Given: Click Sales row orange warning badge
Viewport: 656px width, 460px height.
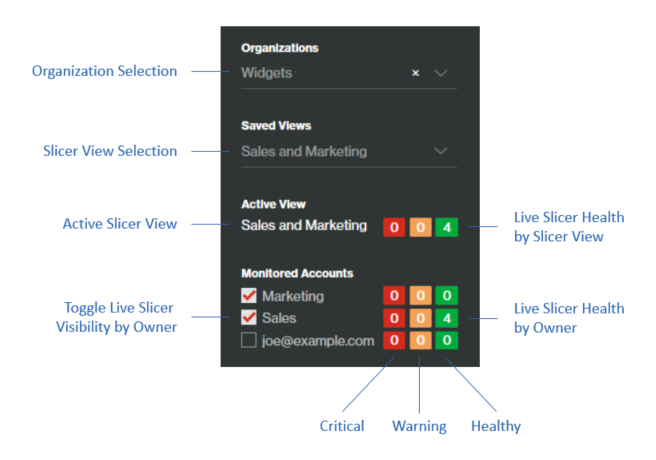Looking at the screenshot, I should [420, 318].
